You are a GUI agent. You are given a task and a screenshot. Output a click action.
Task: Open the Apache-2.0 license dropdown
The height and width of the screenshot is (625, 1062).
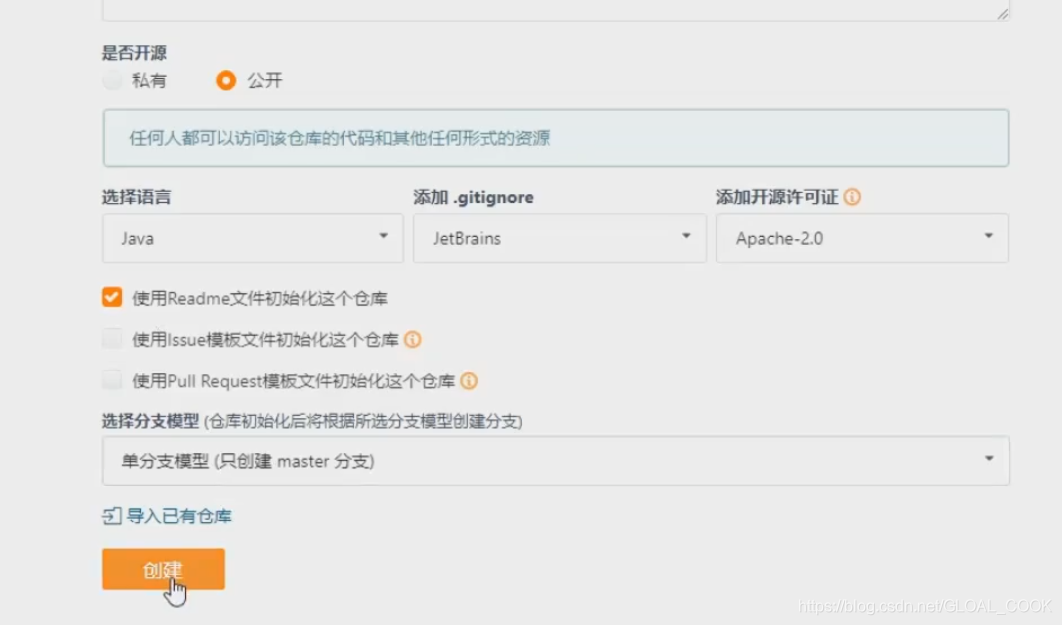(862, 238)
